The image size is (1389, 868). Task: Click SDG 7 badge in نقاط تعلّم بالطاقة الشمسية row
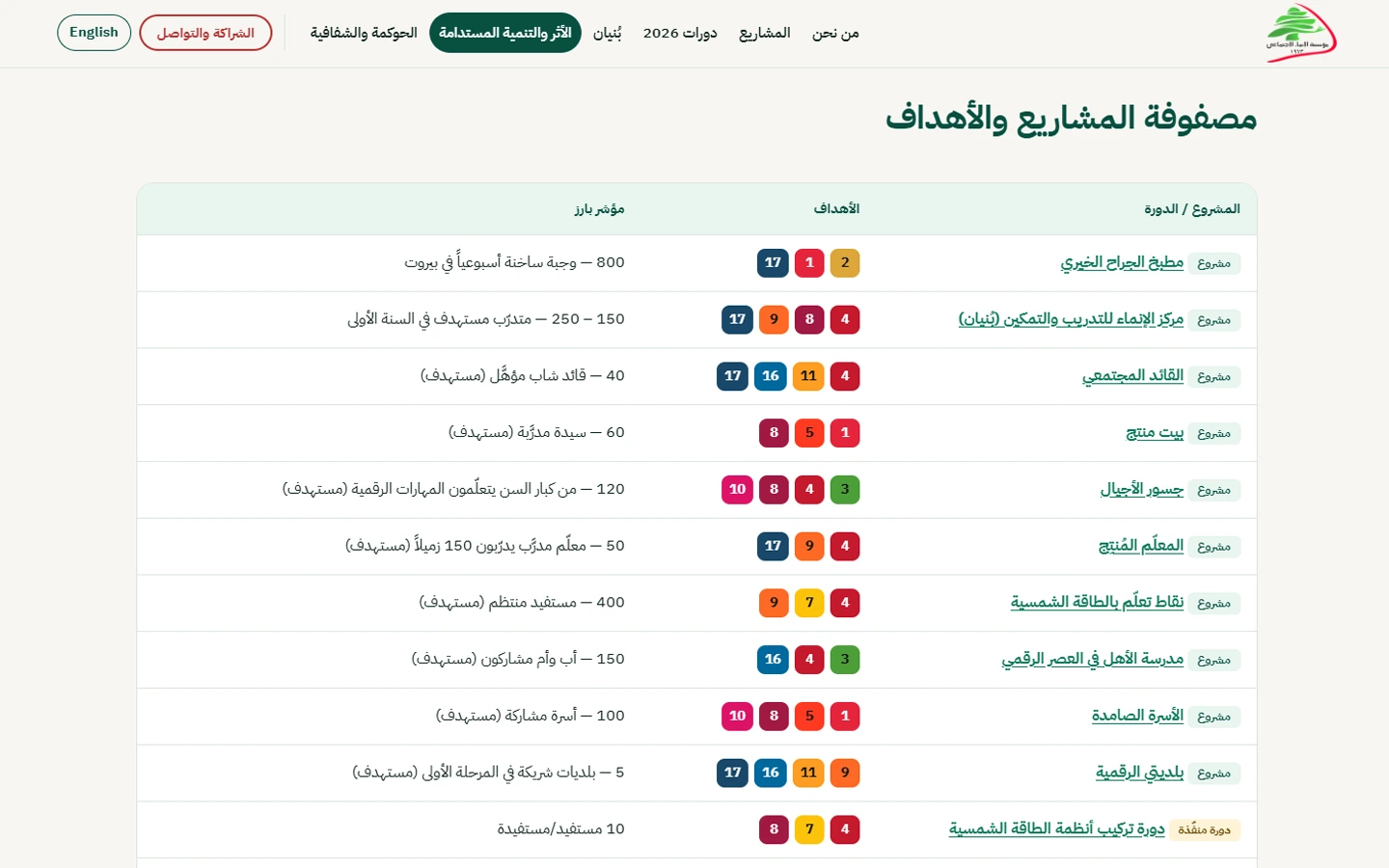(x=809, y=603)
